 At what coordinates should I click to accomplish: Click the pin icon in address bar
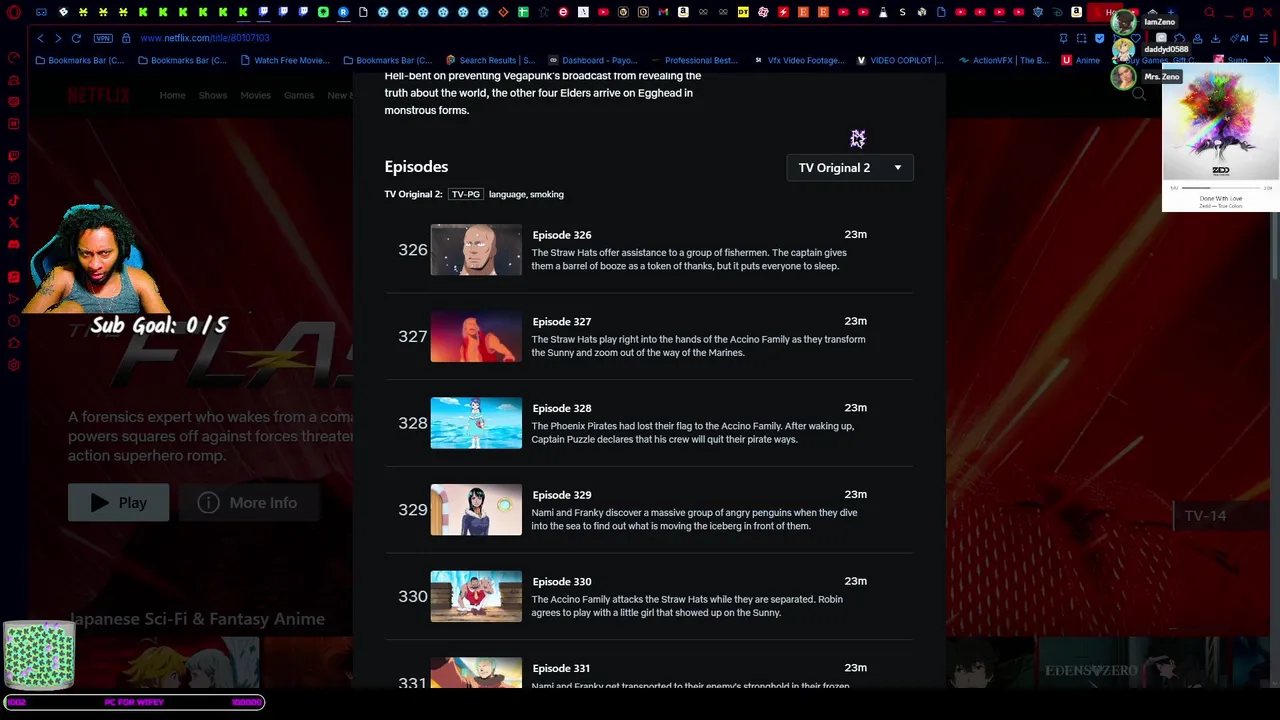(1063, 38)
